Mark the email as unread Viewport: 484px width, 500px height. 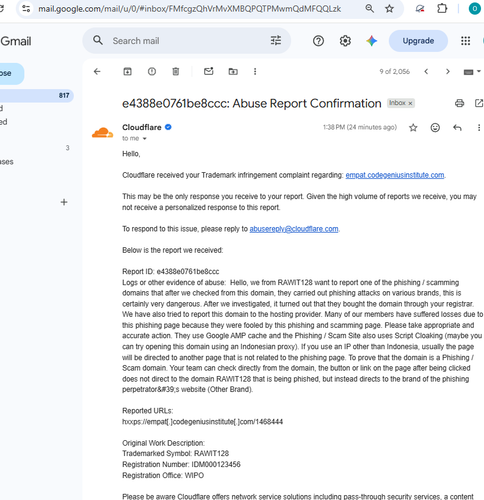pyautogui.click(x=209, y=71)
